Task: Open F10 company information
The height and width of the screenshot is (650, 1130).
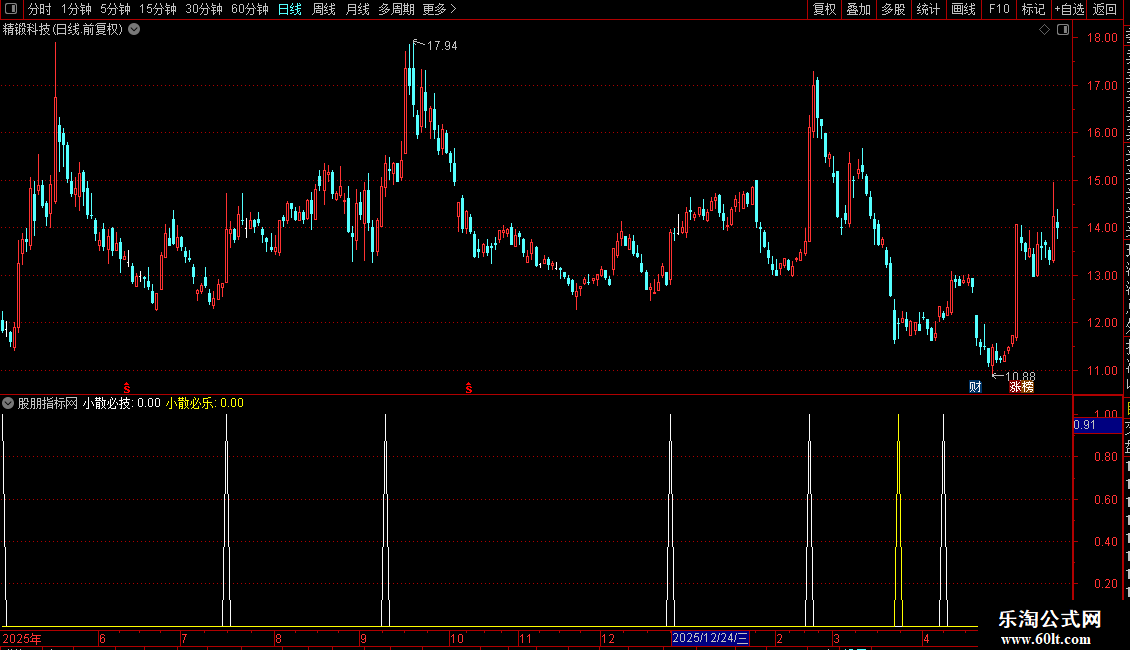Action: 999,9
